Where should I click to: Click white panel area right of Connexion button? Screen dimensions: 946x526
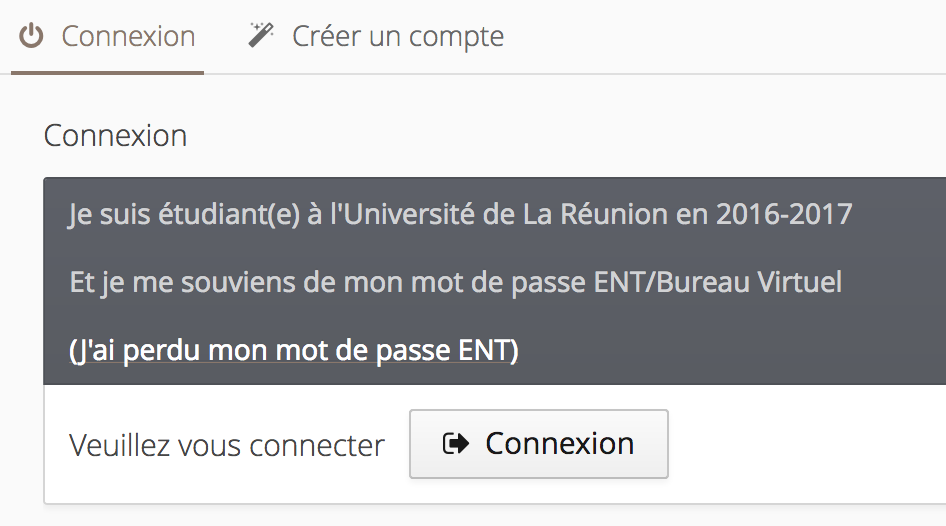[x=802, y=444]
